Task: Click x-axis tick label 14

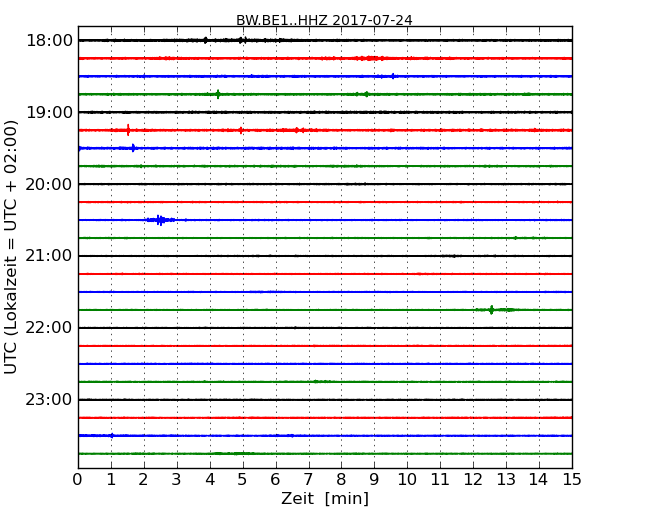Action: (x=539, y=480)
